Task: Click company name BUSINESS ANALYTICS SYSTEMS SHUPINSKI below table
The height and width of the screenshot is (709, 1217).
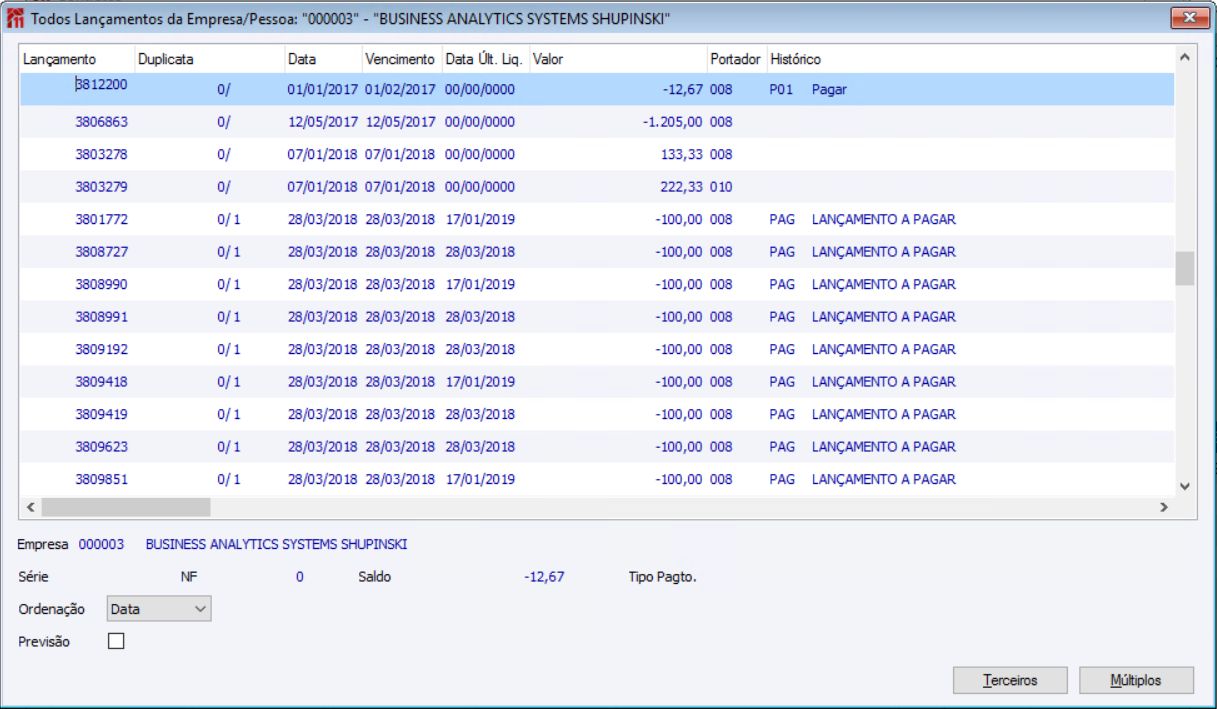Action: click(x=276, y=545)
